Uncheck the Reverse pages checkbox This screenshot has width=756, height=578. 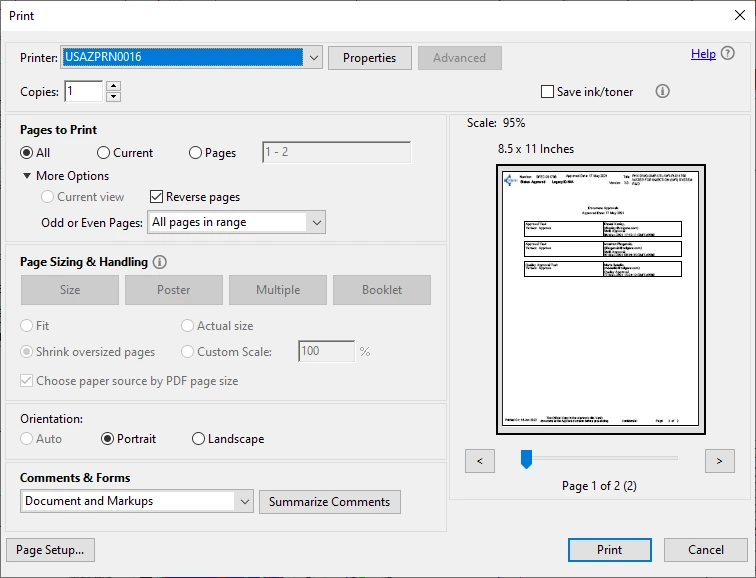pos(156,197)
